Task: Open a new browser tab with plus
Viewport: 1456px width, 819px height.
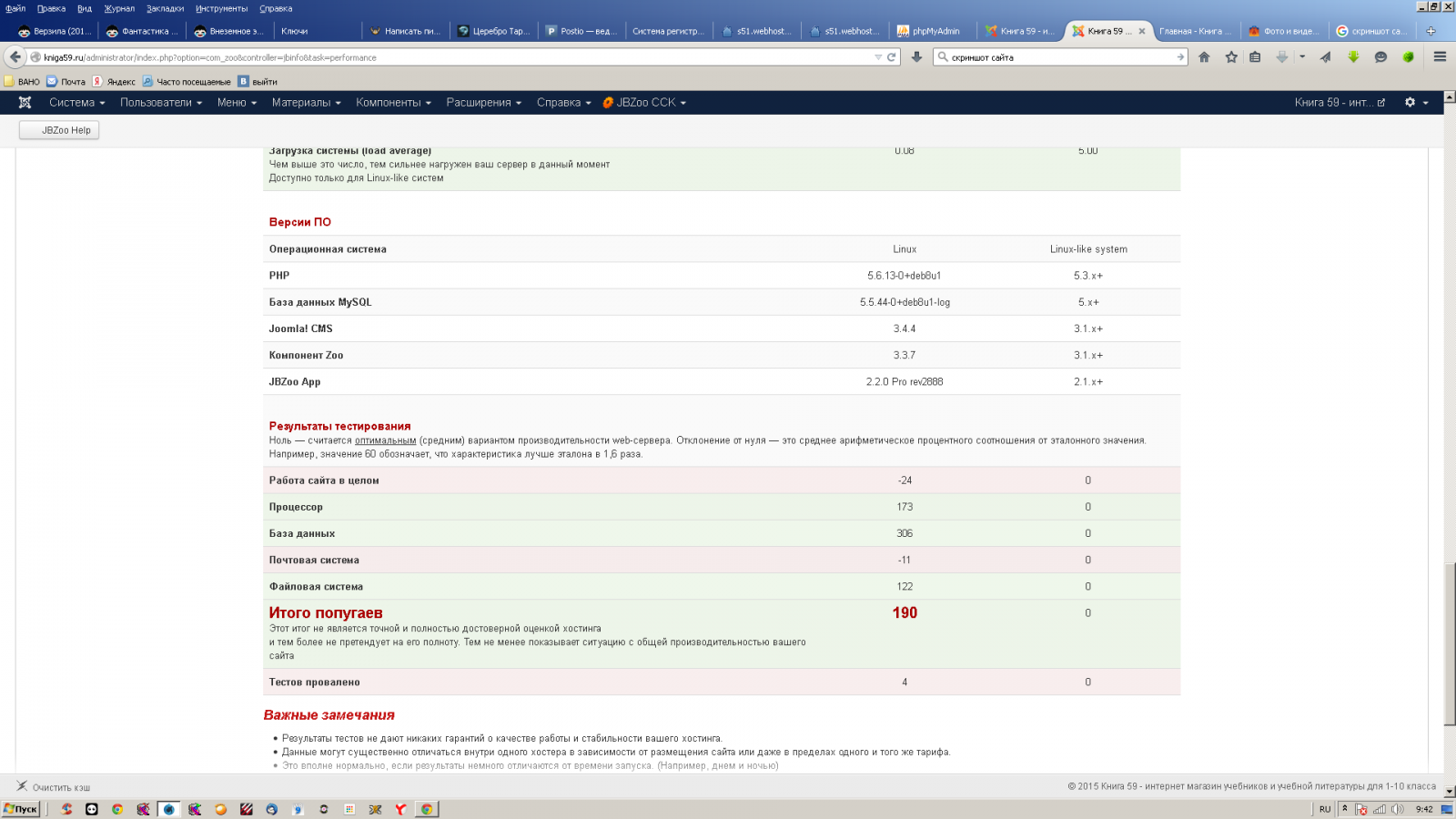Action: point(1431,31)
